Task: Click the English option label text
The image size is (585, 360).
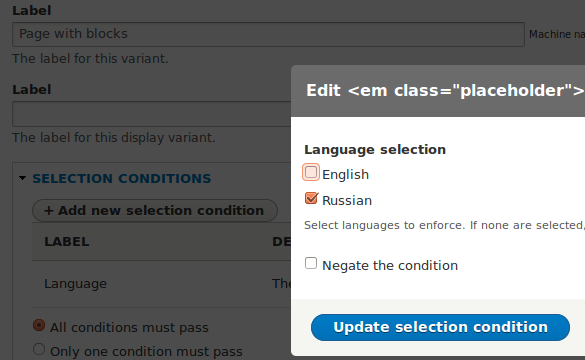Action: (345, 175)
